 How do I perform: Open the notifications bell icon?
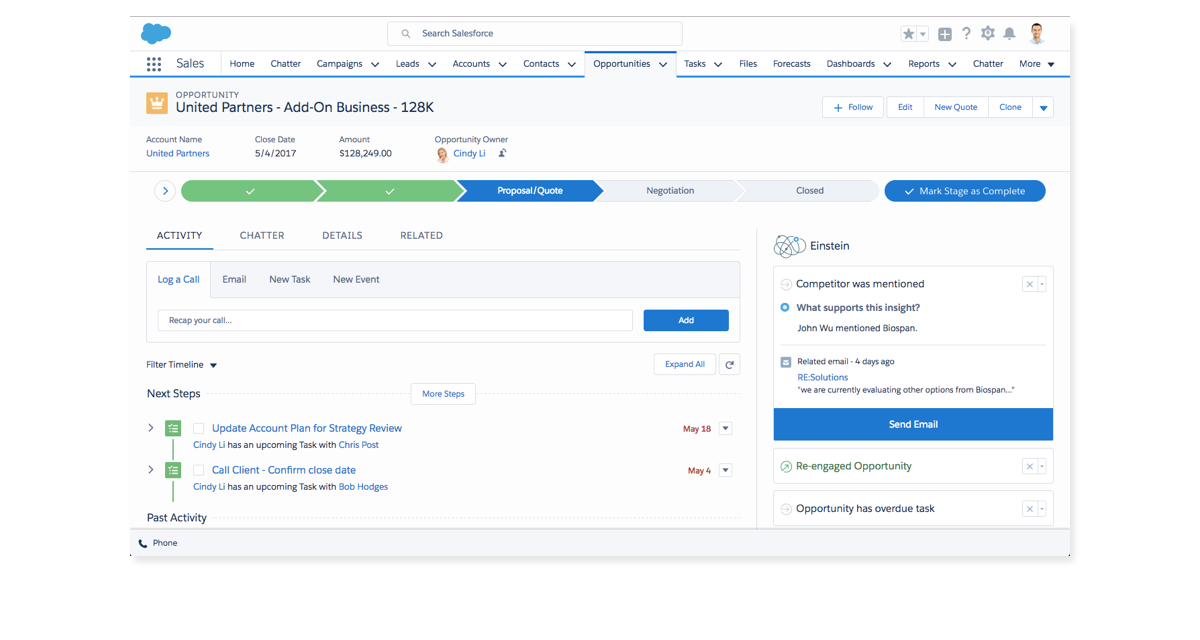tap(1009, 34)
